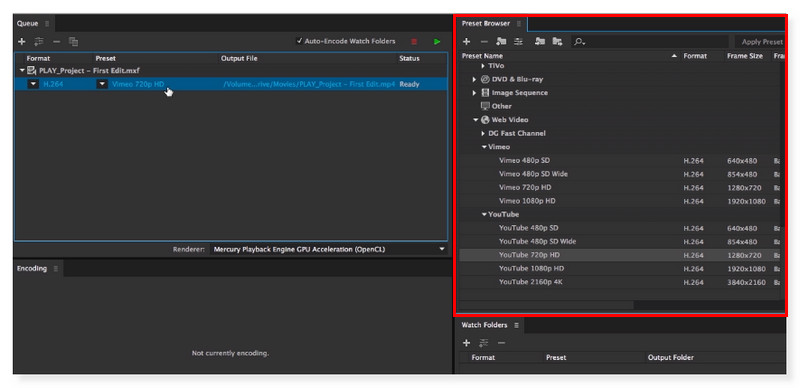Viewport: 800px width, 388px height.
Task: Remove watch folder with minus icon
Action: [502, 343]
